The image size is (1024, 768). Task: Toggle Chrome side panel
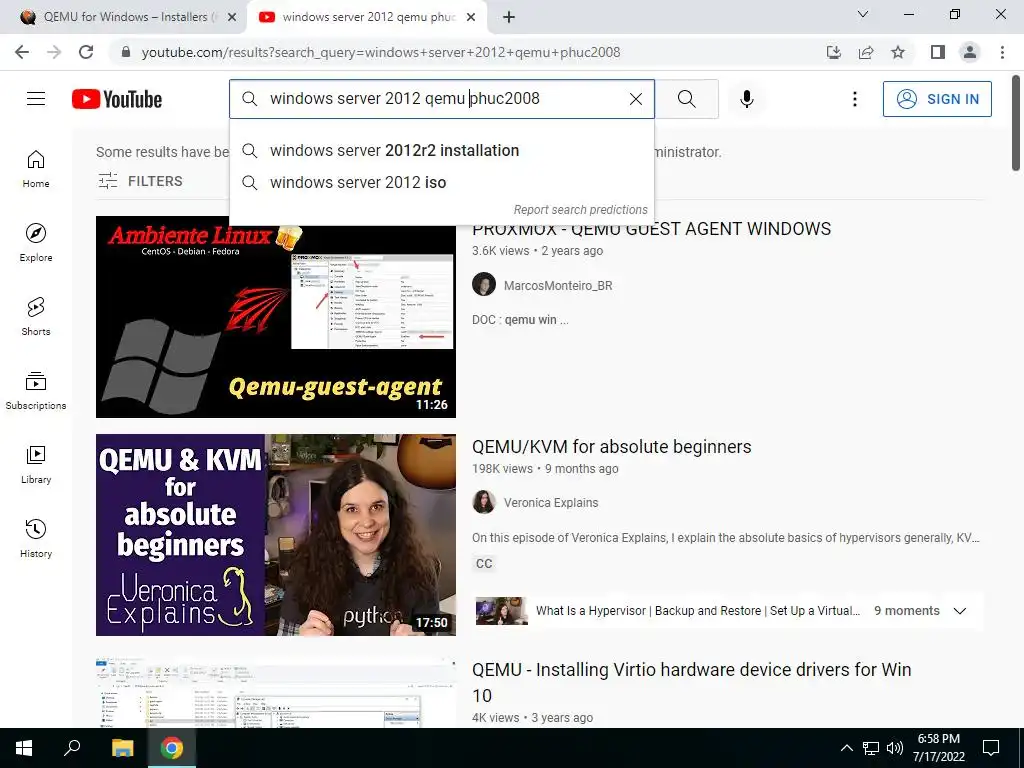click(938, 52)
